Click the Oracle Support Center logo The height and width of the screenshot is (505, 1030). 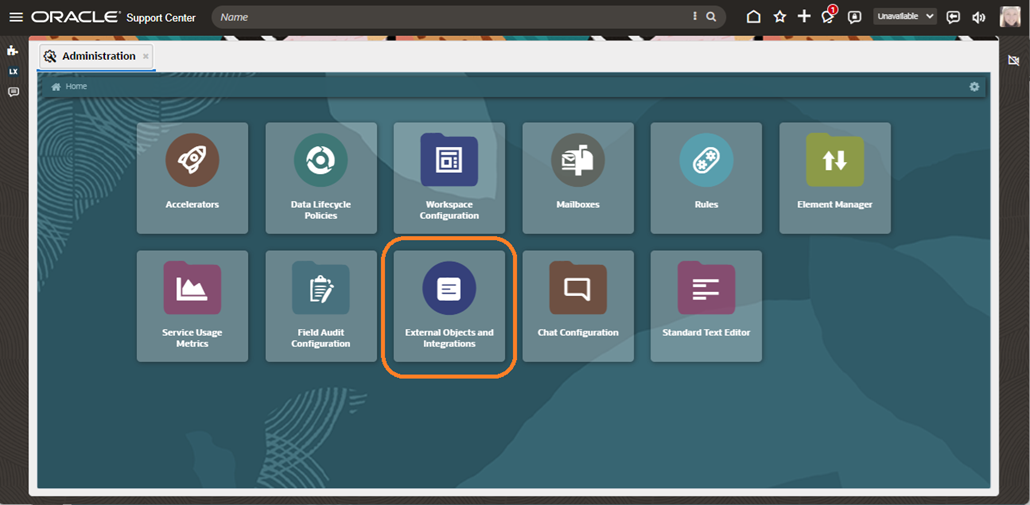point(114,17)
